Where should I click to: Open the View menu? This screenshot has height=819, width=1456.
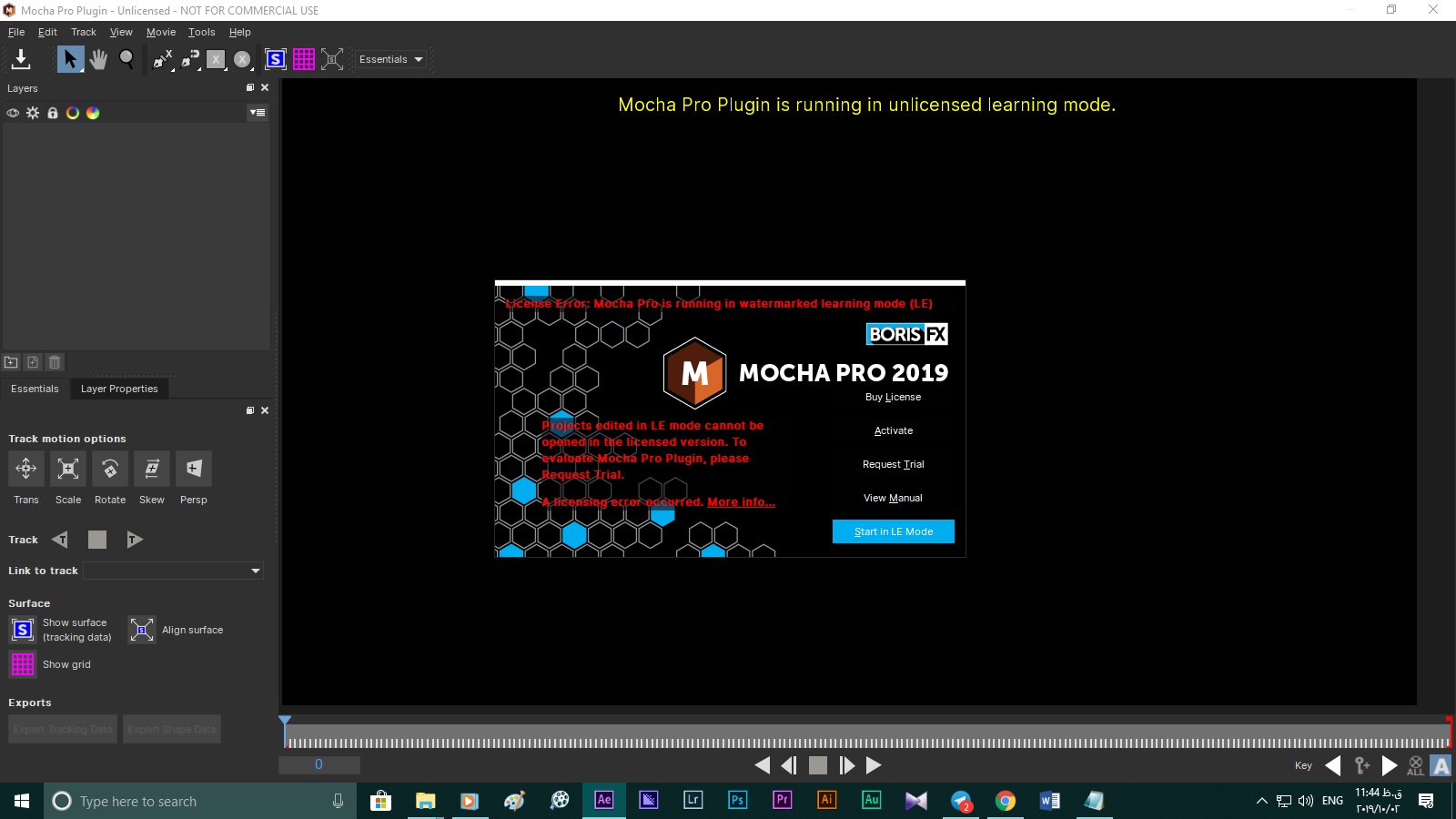pyautogui.click(x=121, y=32)
